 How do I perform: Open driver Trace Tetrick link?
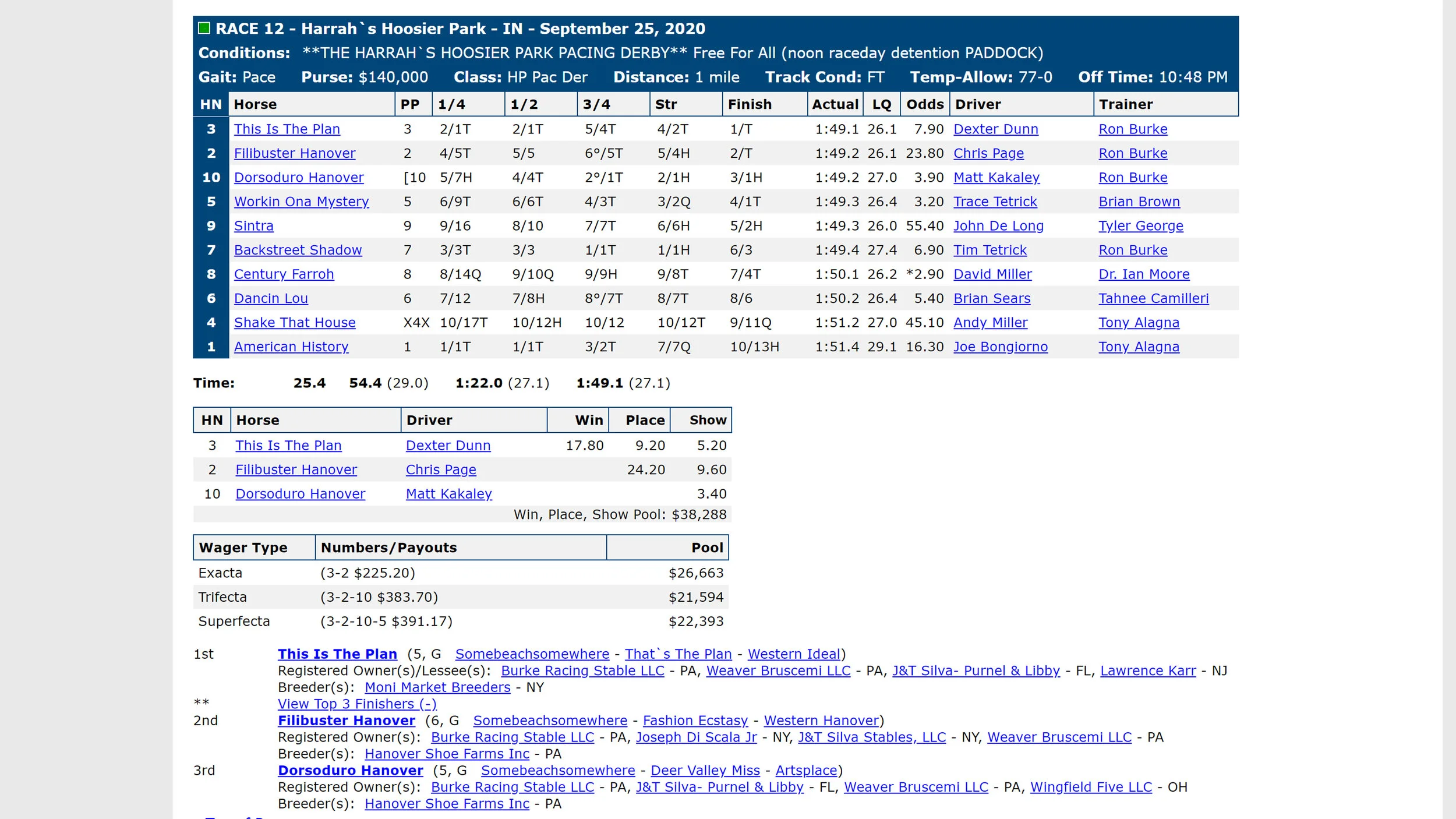pyautogui.click(x=995, y=202)
